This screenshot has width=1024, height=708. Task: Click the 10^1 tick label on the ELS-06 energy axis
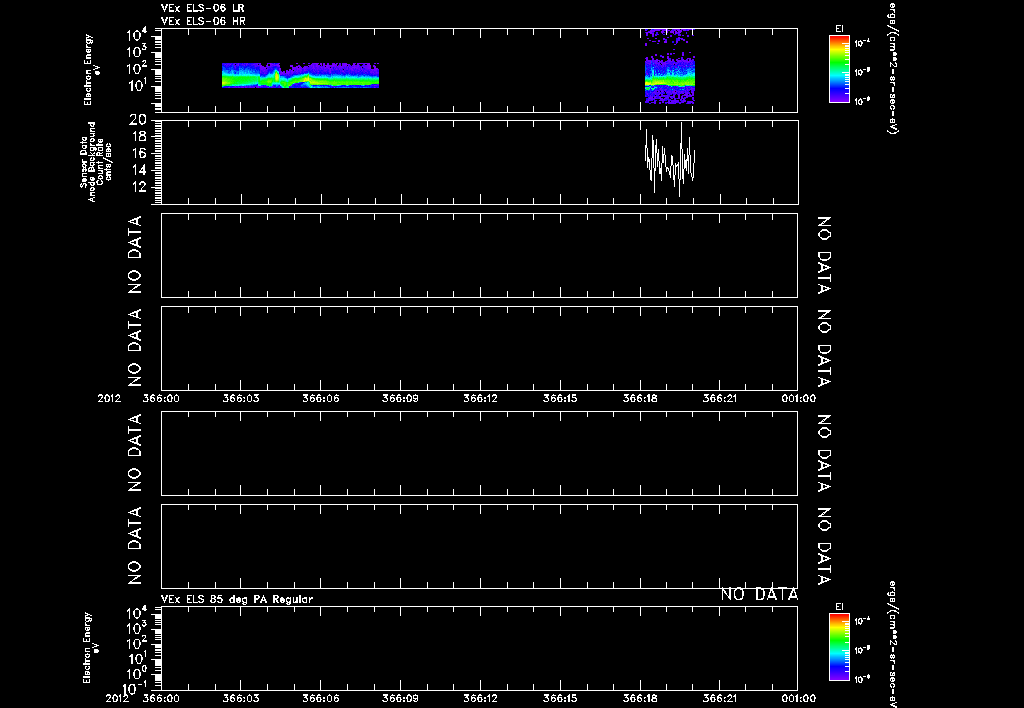click(136, 86)
